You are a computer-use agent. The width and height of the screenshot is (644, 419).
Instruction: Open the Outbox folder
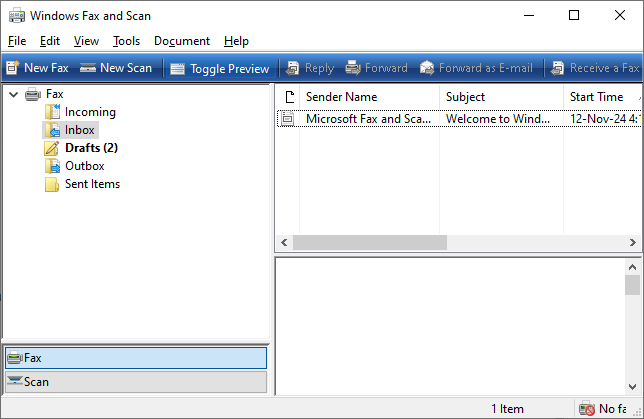(85, 166)
